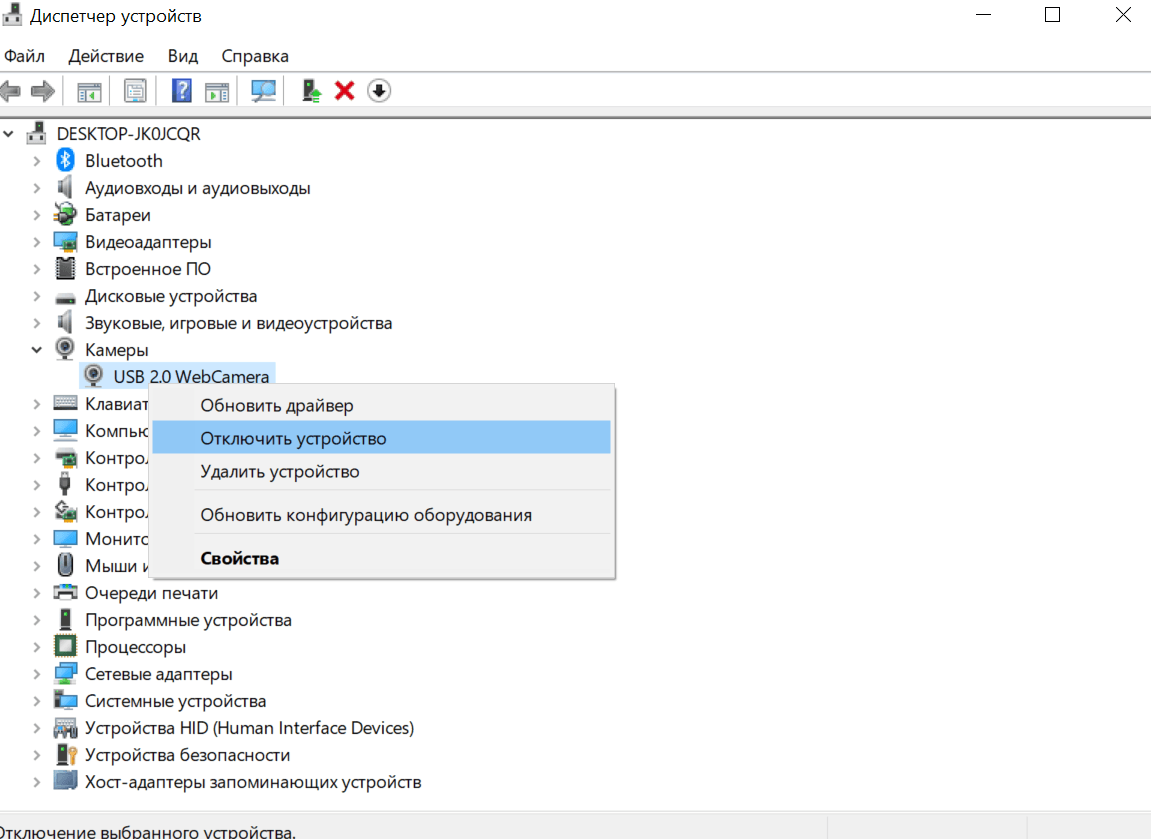This screenshot has width=1151, height=839.
Task: Click the scan for hardware changes toolbar icon
Action: click(264, 91)
